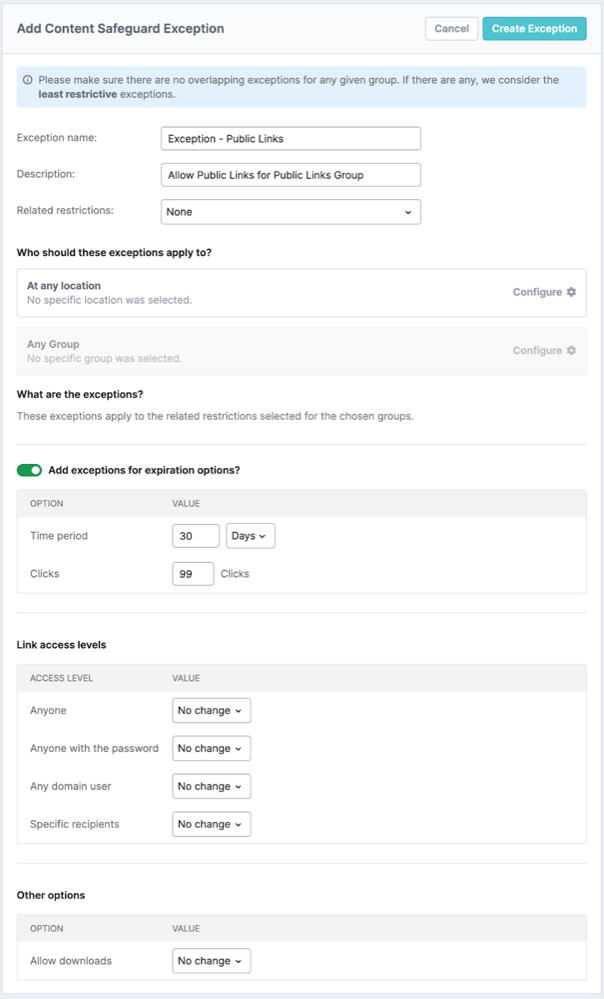604x999 pixels.
Task: Open the Allow downloads dropdown
Action: click(x=211, y=961)
